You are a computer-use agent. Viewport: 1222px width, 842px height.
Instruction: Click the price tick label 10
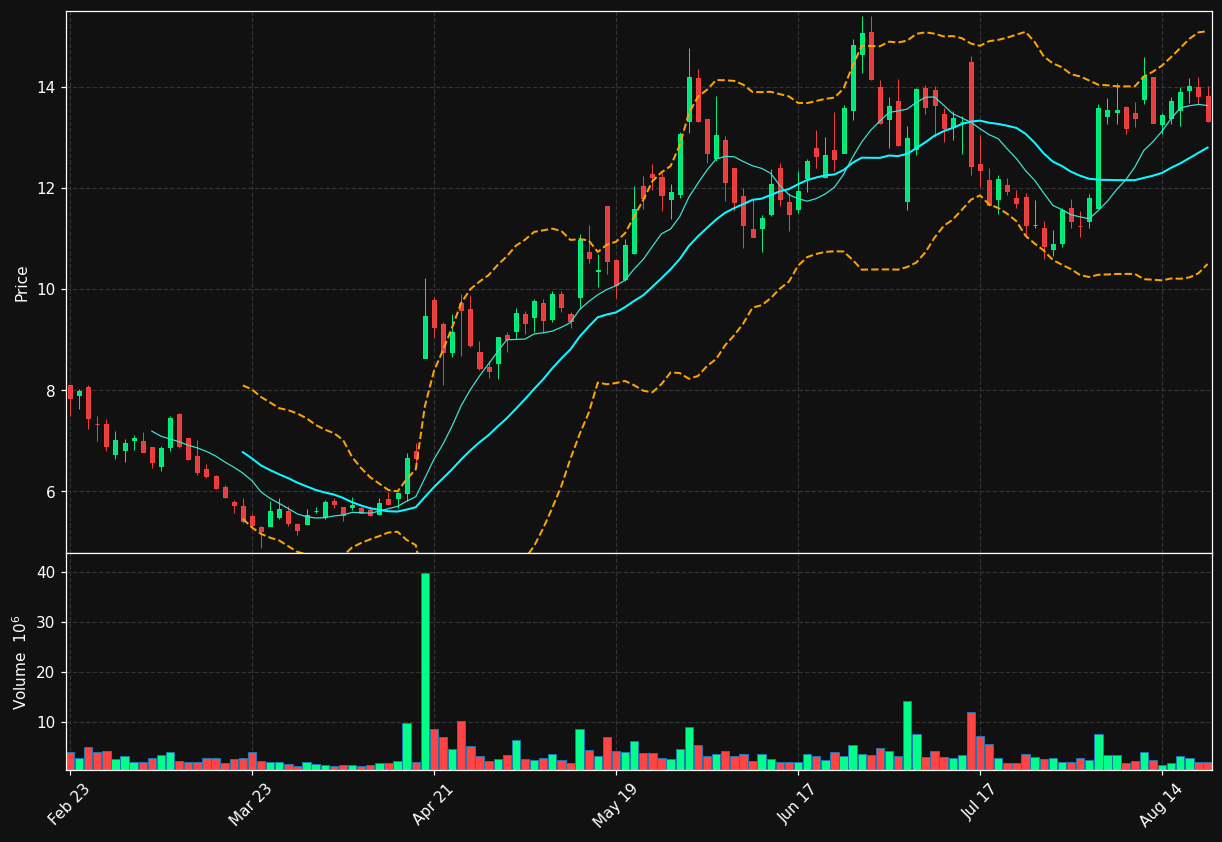tap(48, 290)
